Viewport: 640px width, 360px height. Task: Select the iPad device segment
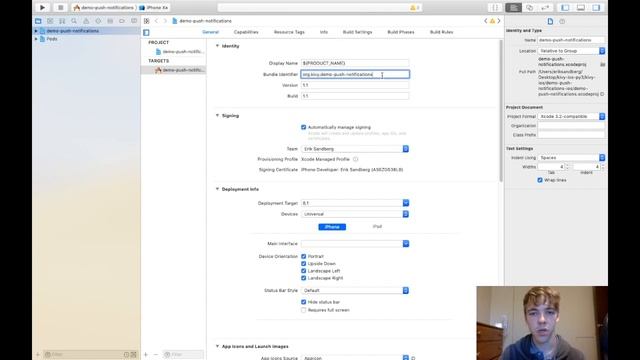377,227
